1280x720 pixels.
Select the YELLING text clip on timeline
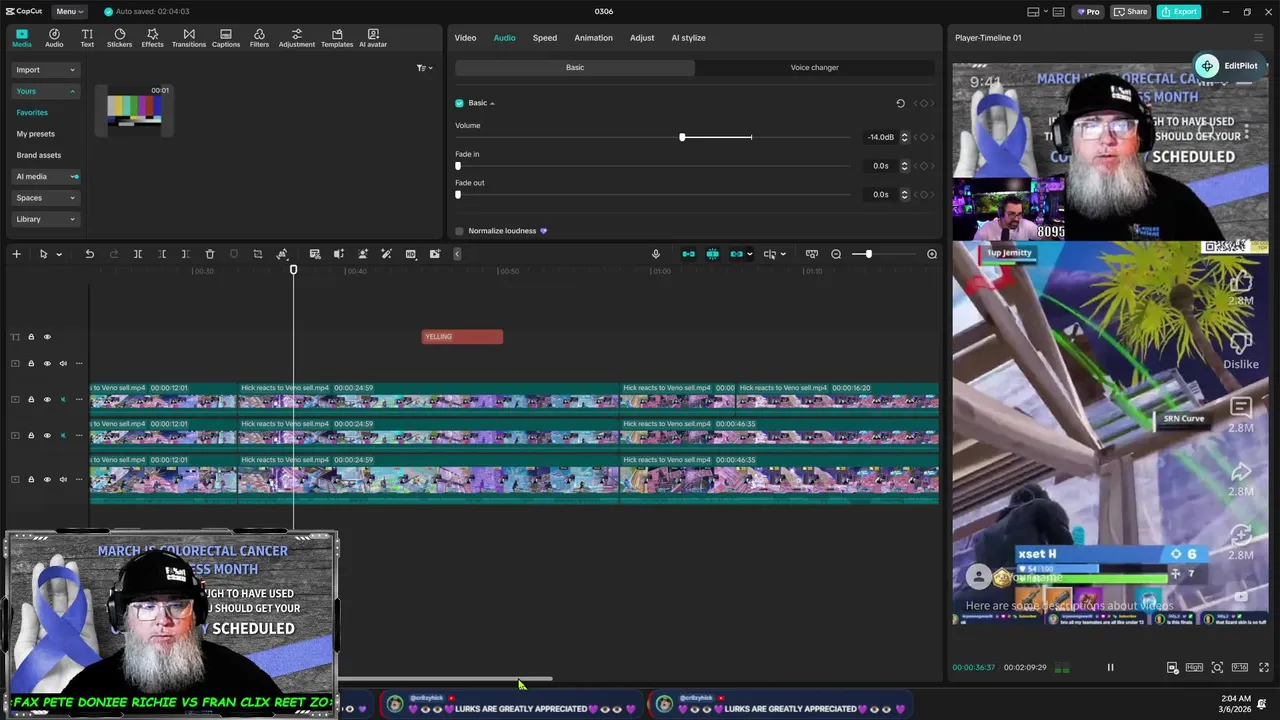[x=462, y=337]
